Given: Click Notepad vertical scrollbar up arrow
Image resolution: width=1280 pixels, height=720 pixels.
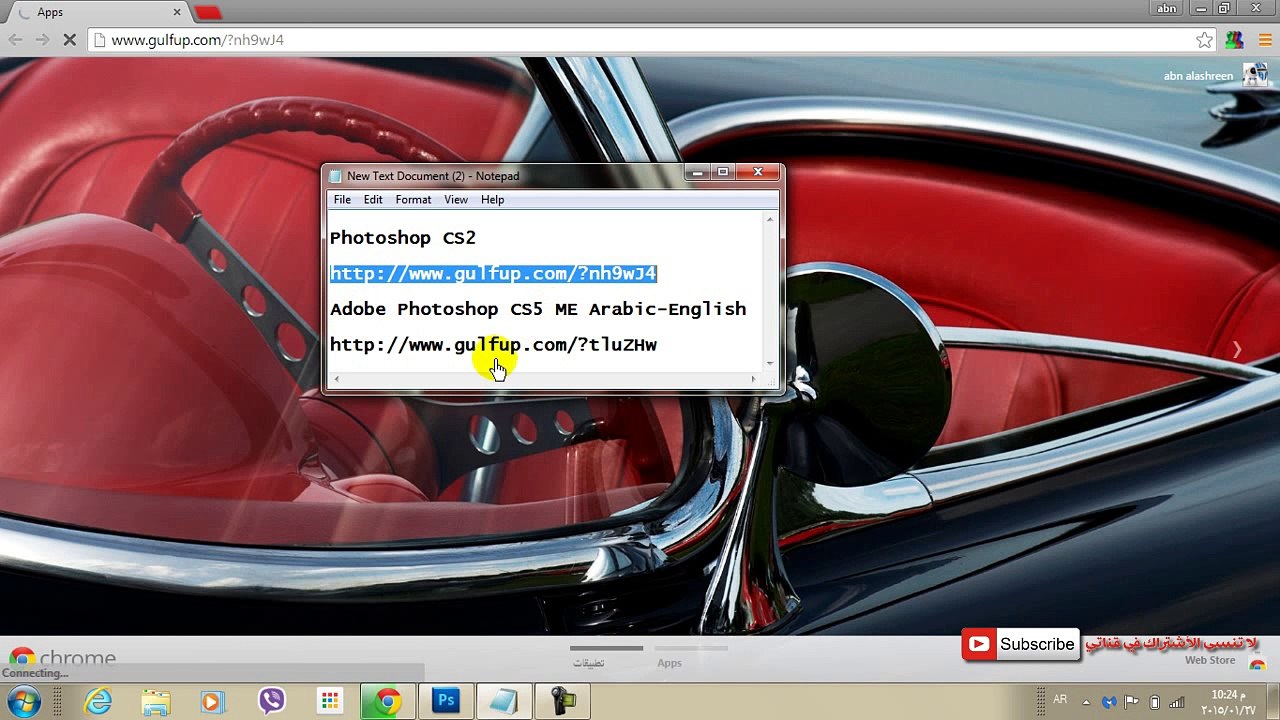Looking at the screenshot, I should [771, 219].
